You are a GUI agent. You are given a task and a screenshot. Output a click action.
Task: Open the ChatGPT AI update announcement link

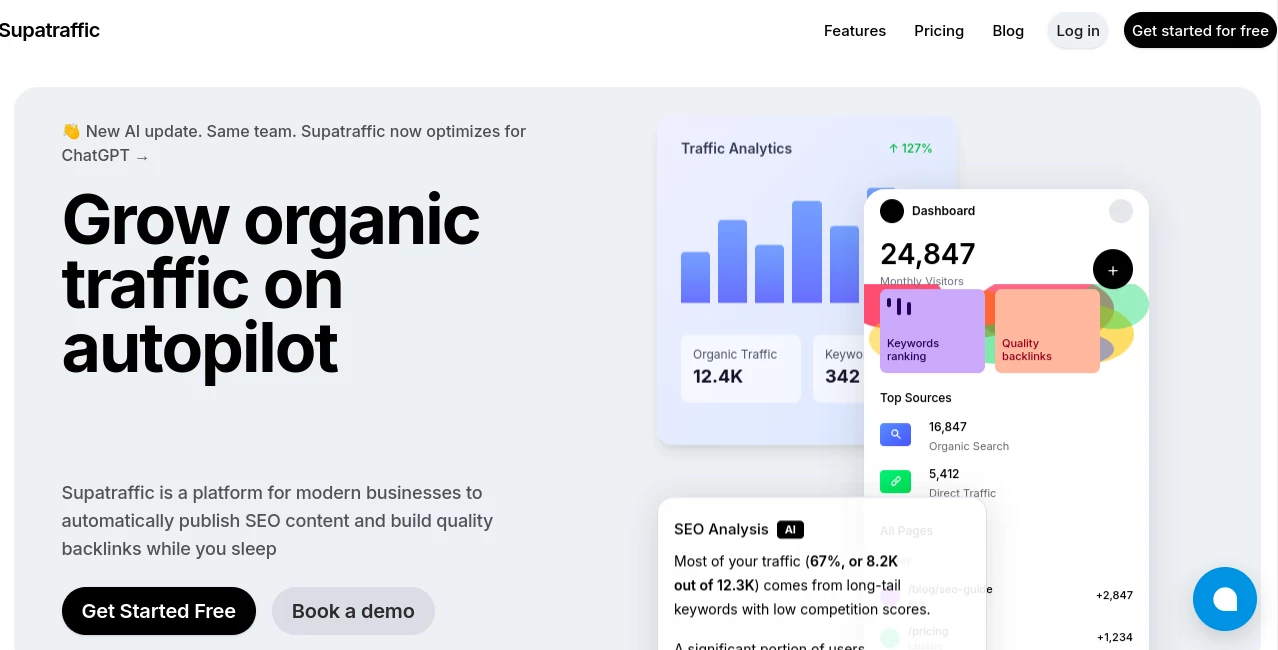tap(293, 143)
